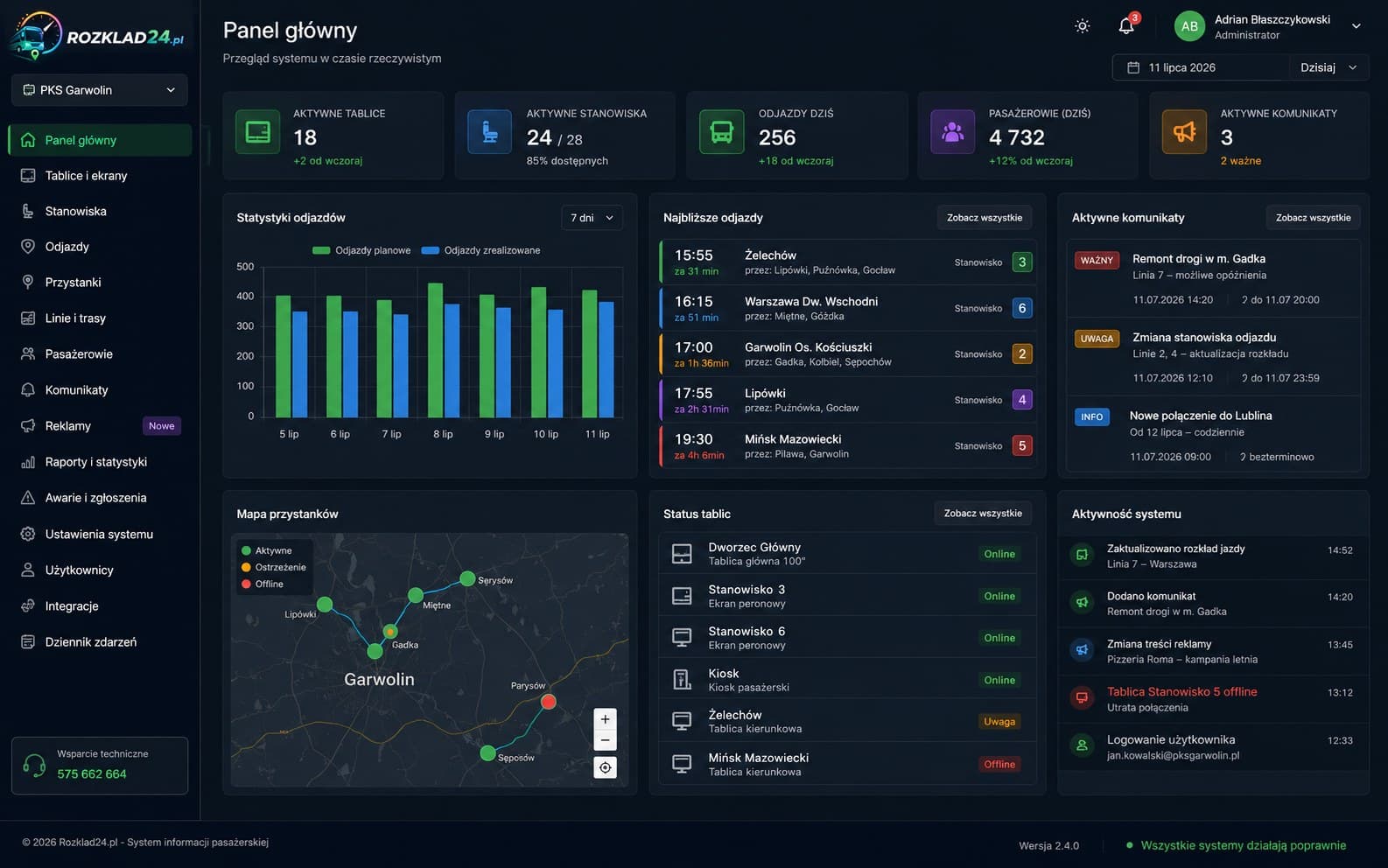The width and height of the screenshot is (1388, 868).
Task: Click the green Serysów stop marker
Action: (467, 578)
